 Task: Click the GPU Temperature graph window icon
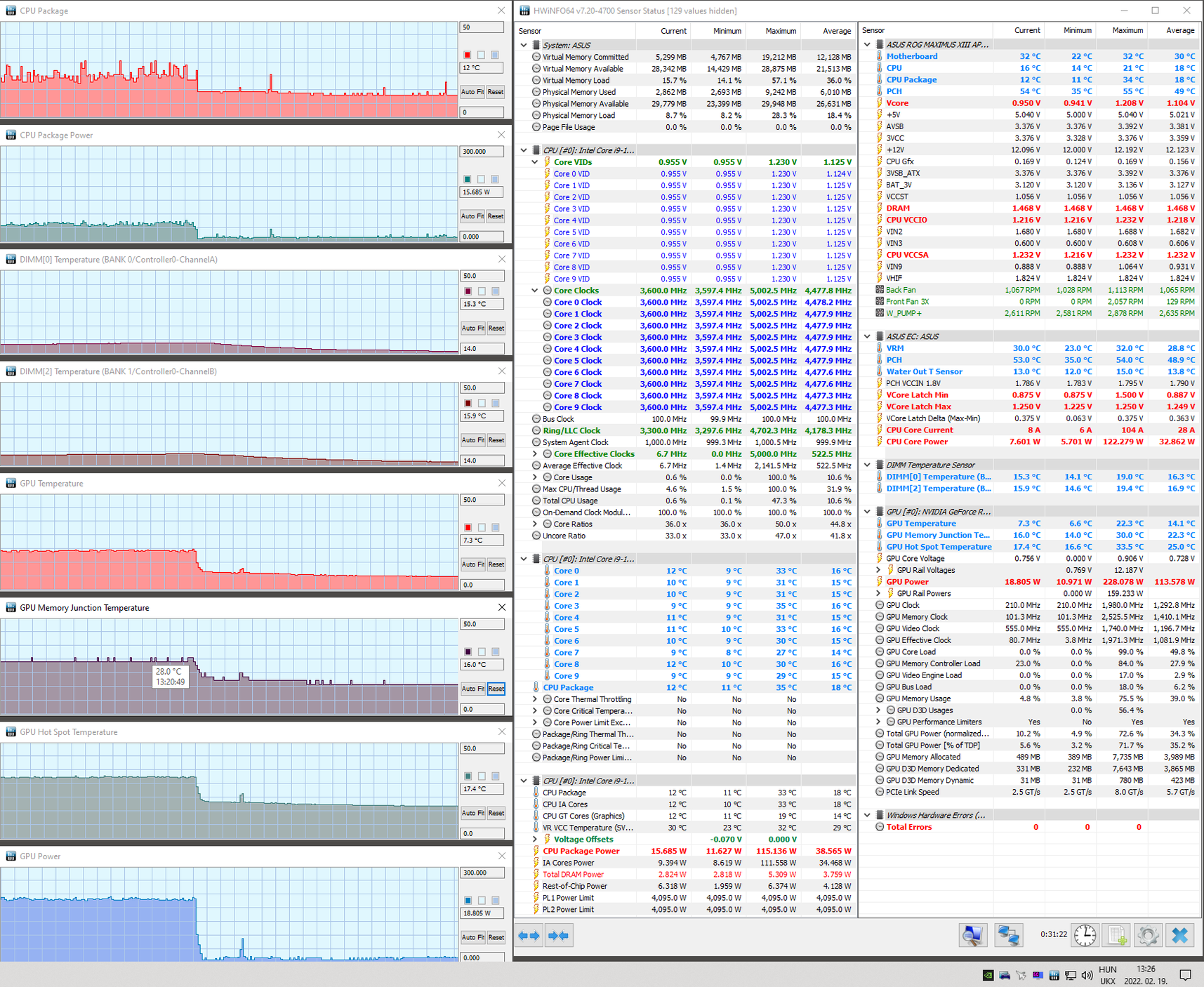[x=11, y=484]
